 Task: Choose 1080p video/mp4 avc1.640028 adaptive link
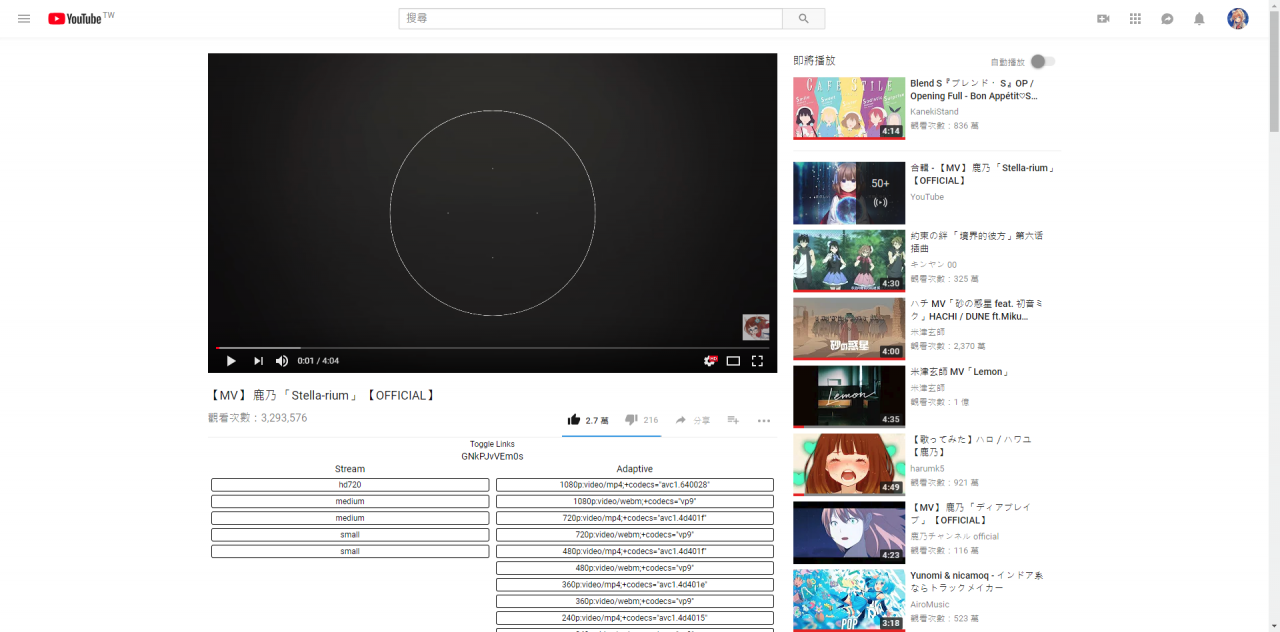point(634,485)
